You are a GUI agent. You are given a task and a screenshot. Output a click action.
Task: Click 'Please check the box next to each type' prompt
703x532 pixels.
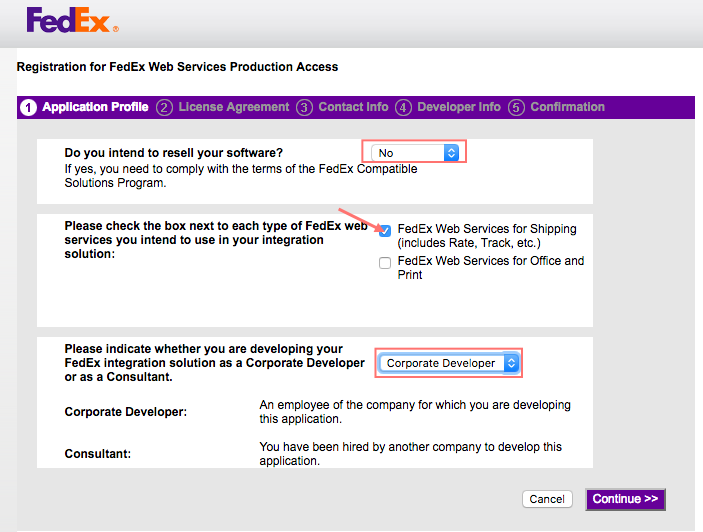(216, 240)
